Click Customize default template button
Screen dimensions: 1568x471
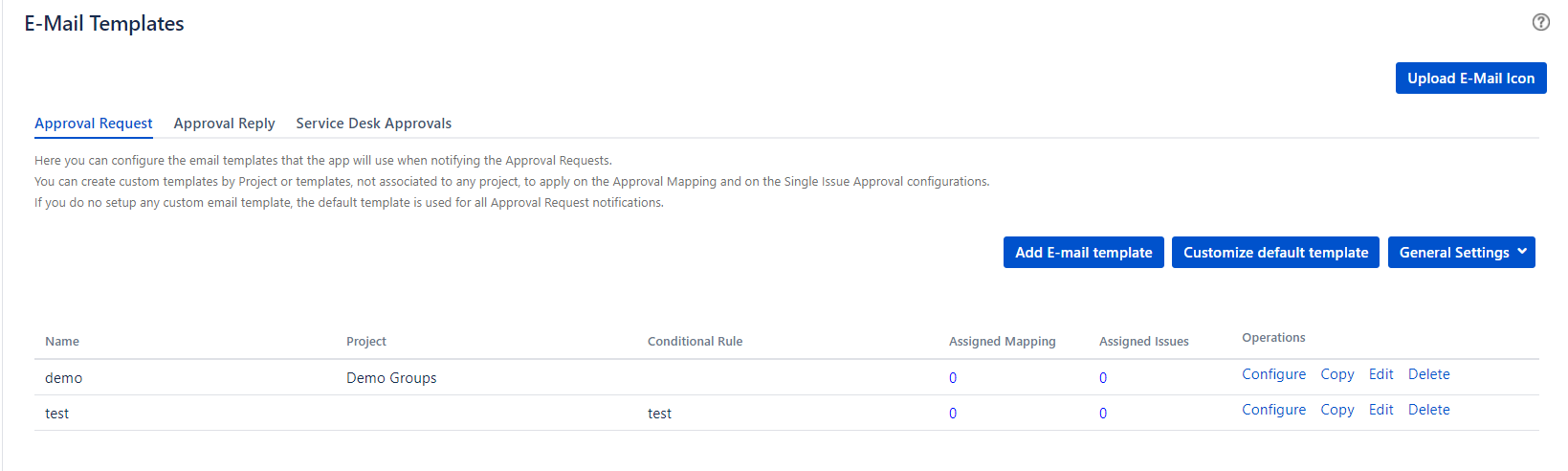coord(1275,253)
